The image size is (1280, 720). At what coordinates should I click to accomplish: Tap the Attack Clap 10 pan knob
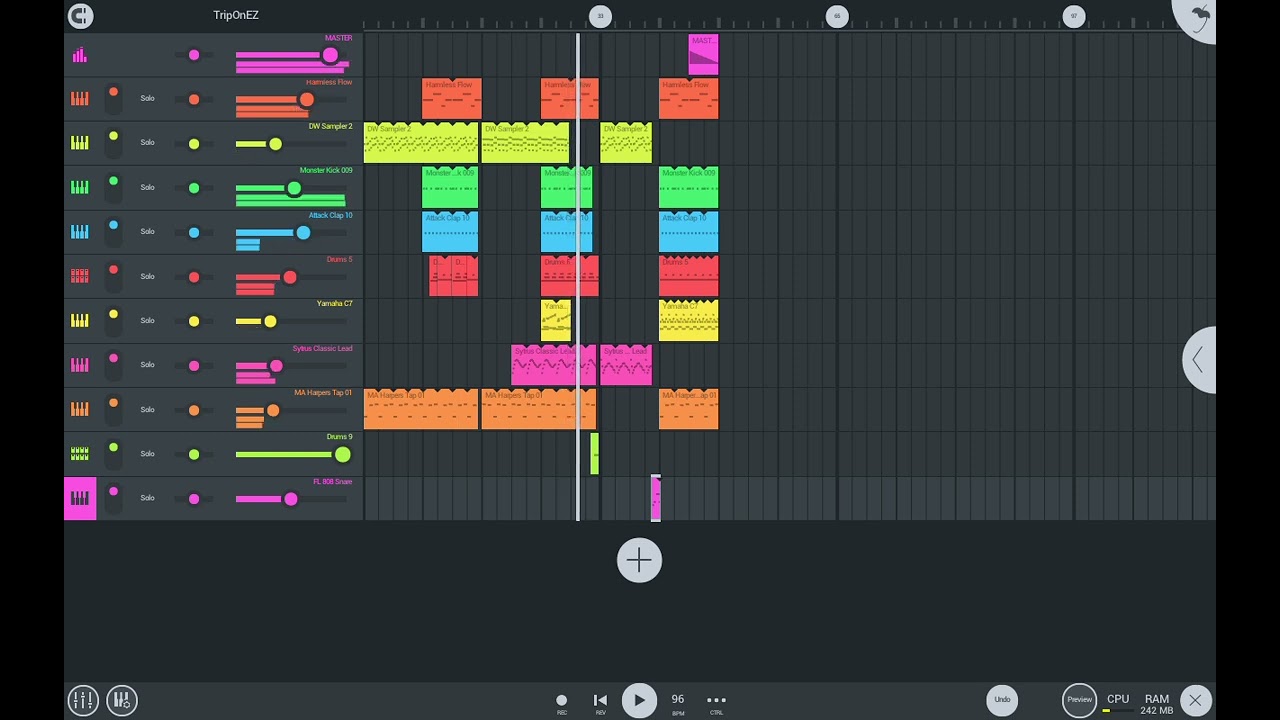click(x=194, y=232)
